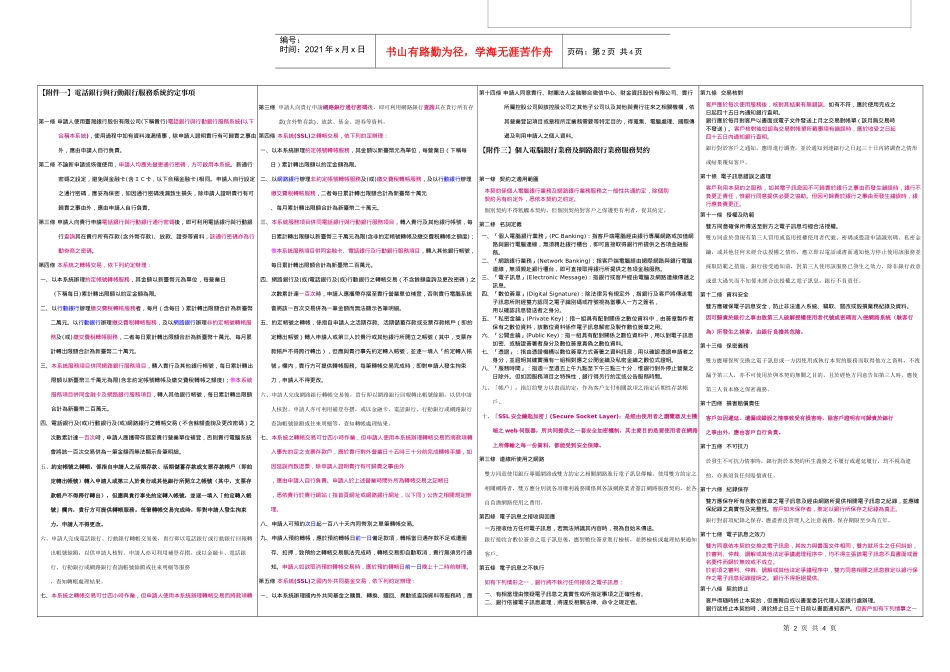Click the clause heading '第四條 電子訊息之接收與回應'
Image resolution: width=950 pixels, height=672 pixels.
tap(517, 517)
